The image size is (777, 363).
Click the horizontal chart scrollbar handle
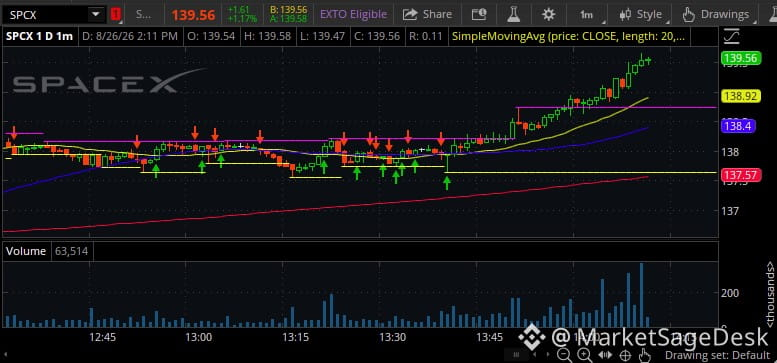[x=516, y=355]
